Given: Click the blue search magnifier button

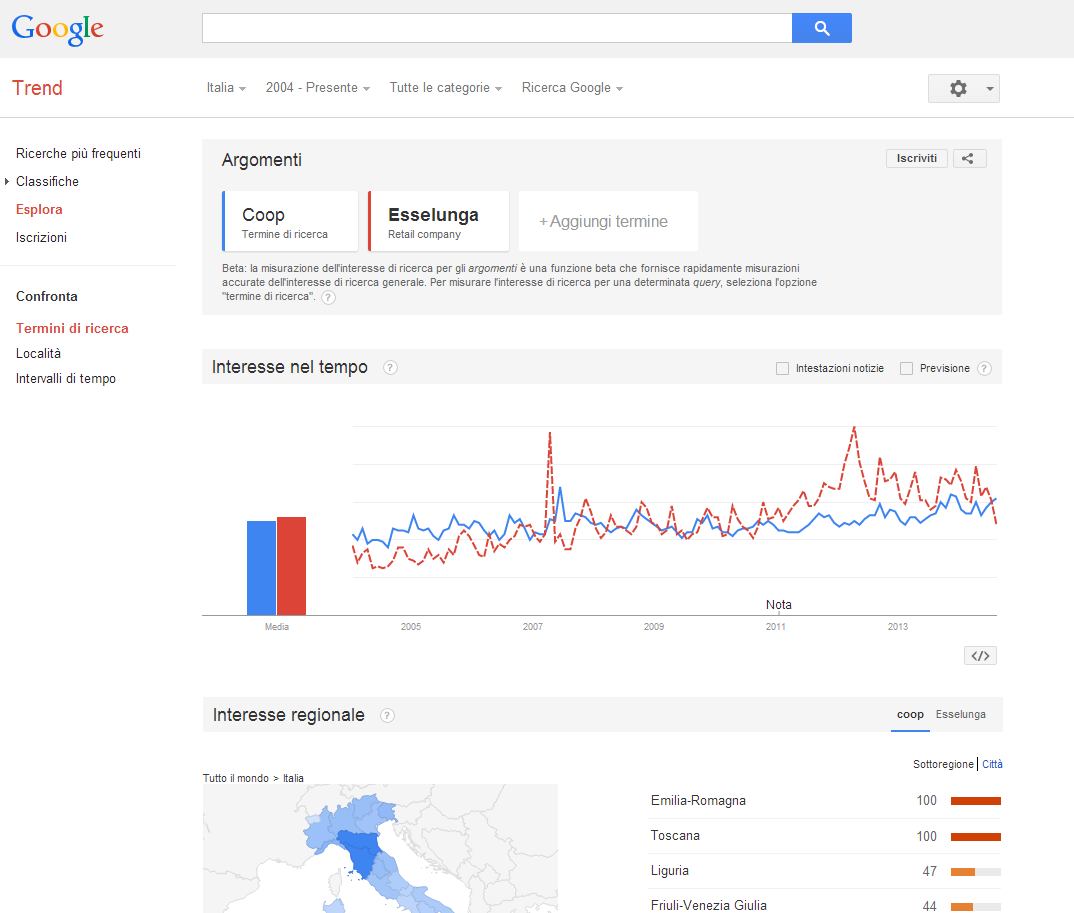Looking at the screenshot, I should (821, 28).
